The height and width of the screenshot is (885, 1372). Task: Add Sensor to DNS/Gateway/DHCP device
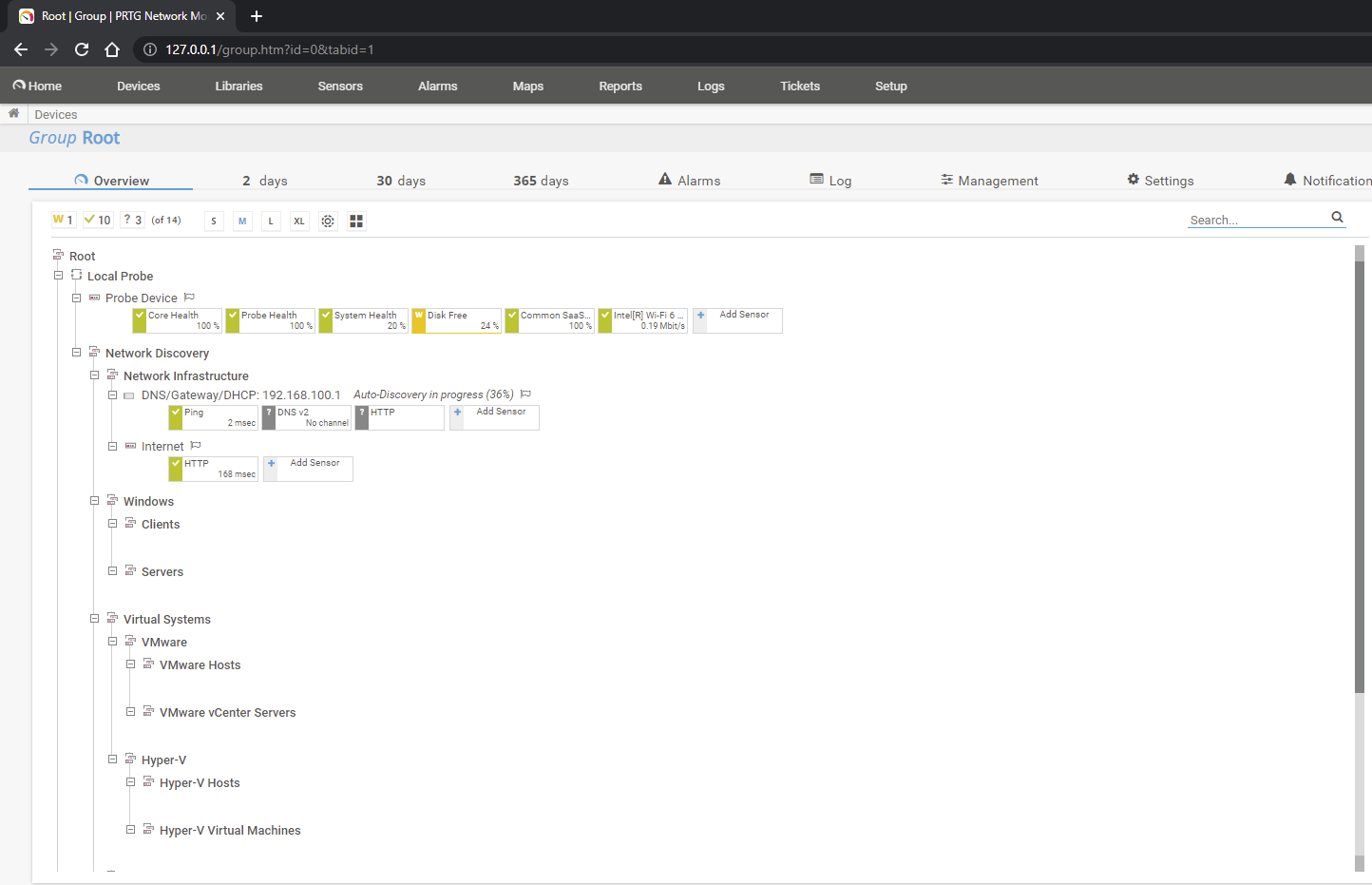tap(494, 417)
